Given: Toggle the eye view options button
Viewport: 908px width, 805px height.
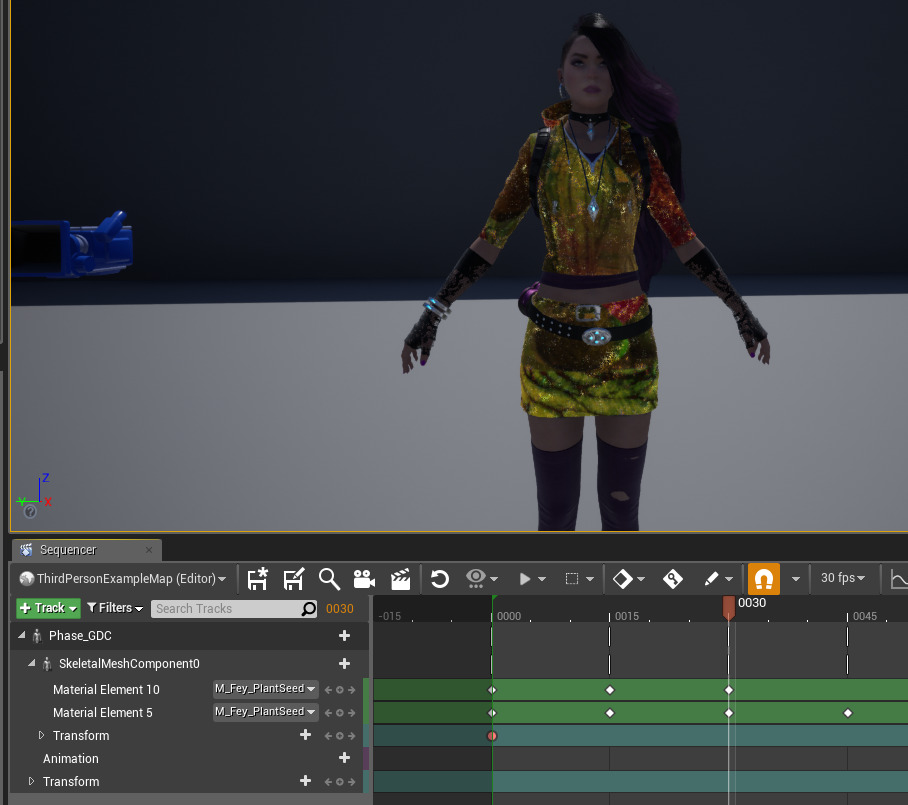Looking at the screenshot, I should point(476,579).
